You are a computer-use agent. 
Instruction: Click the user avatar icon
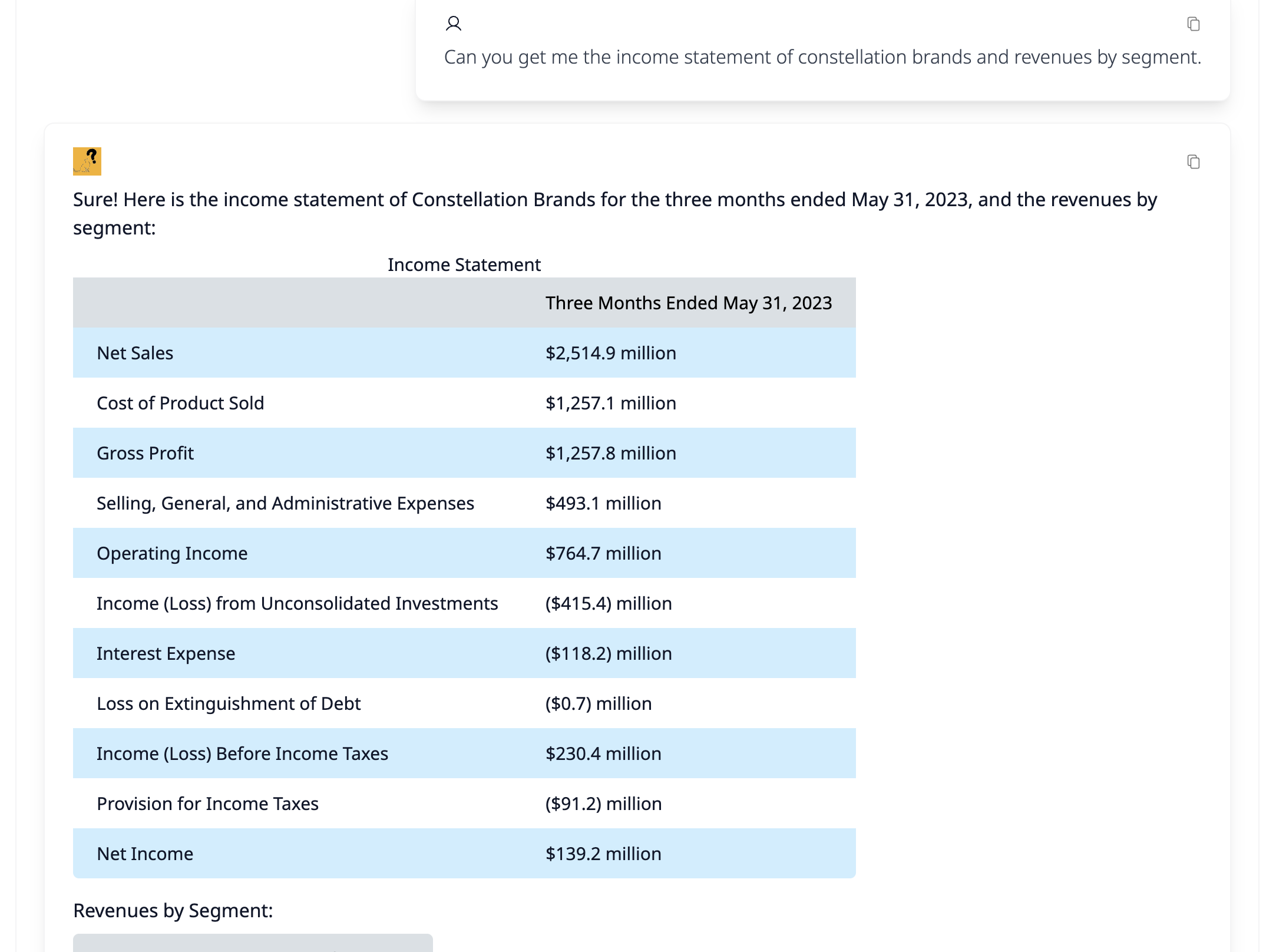click(x=454, y=24)
